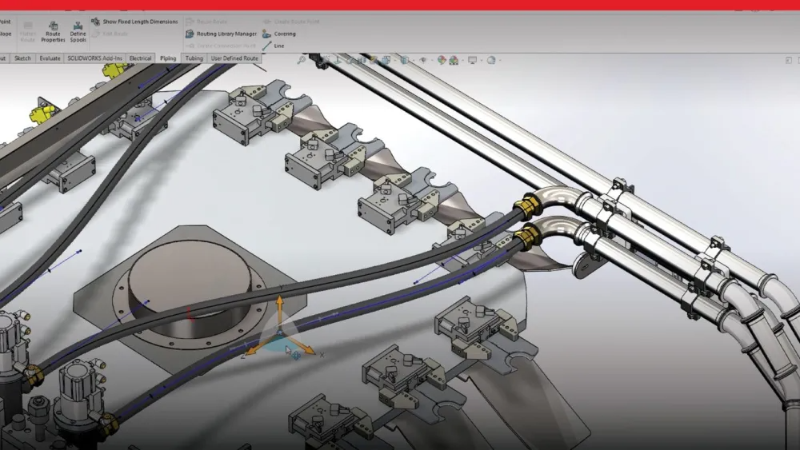The height and width of the screenshot is (450, 800).
Task: Open the SOLIDWORKS Add-Ins tab
Action: [95, 58]
